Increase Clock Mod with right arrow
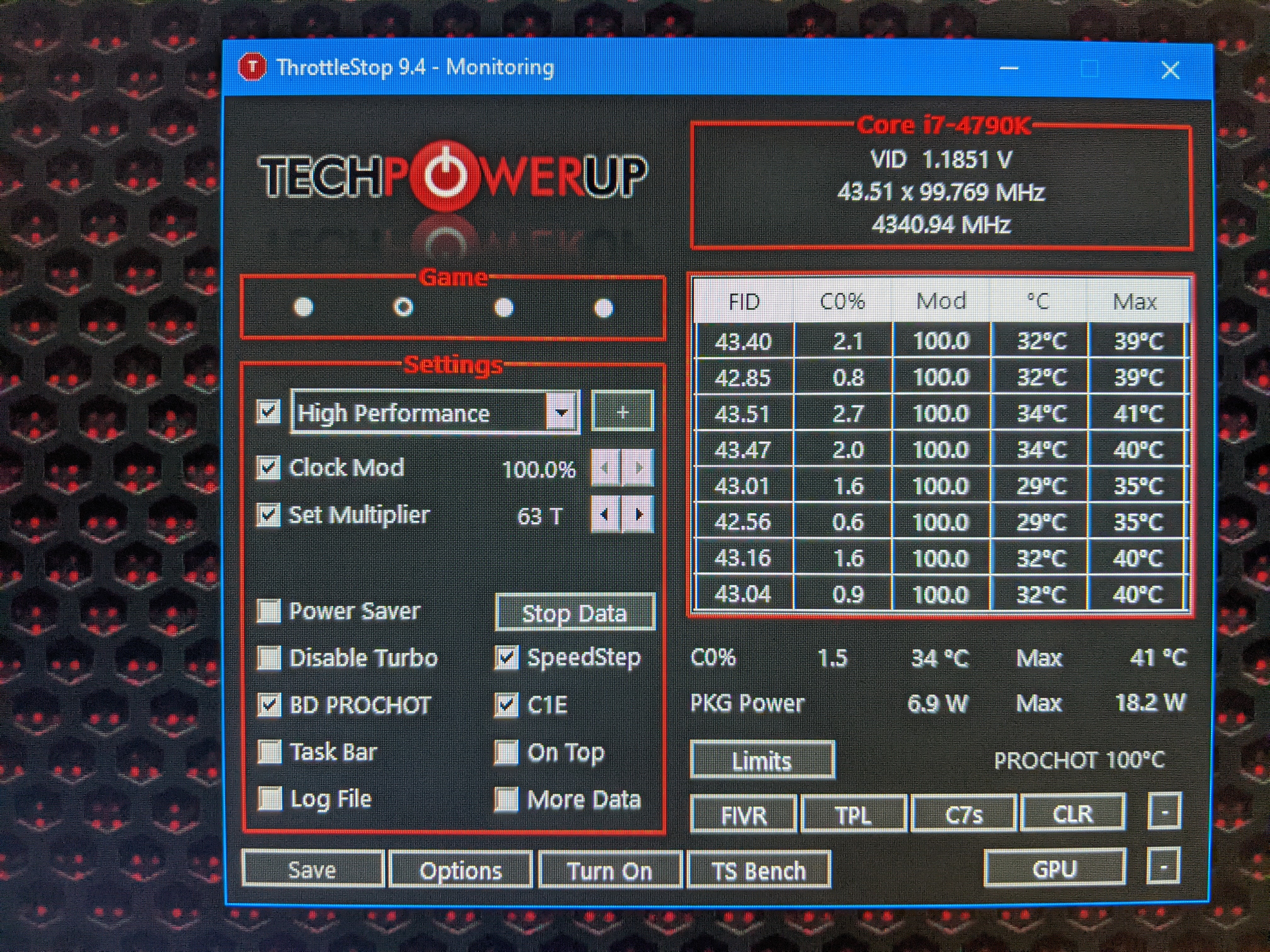This screenshot has height=952, width=1270. [638, 468]
